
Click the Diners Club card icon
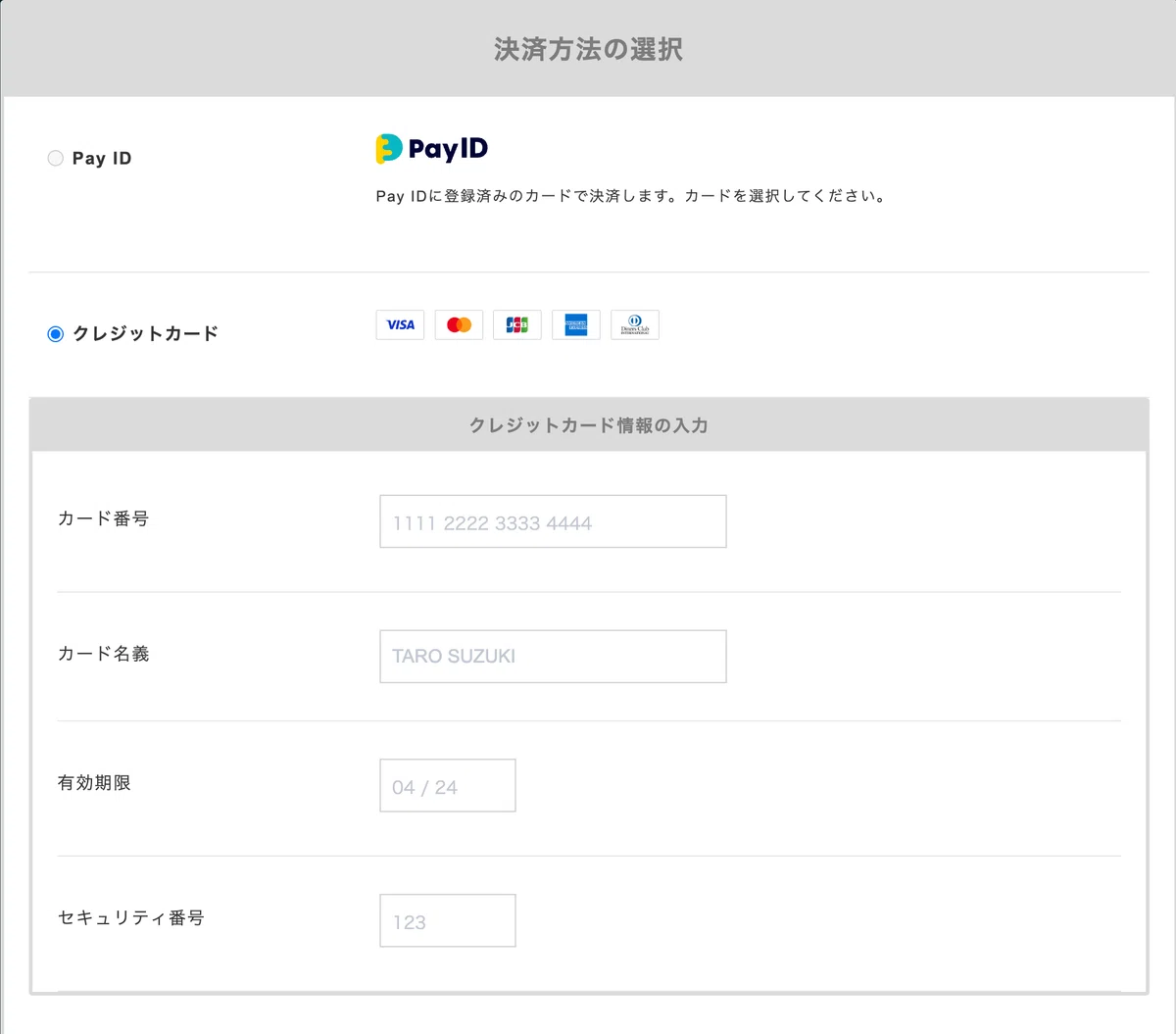coord(635,324)
